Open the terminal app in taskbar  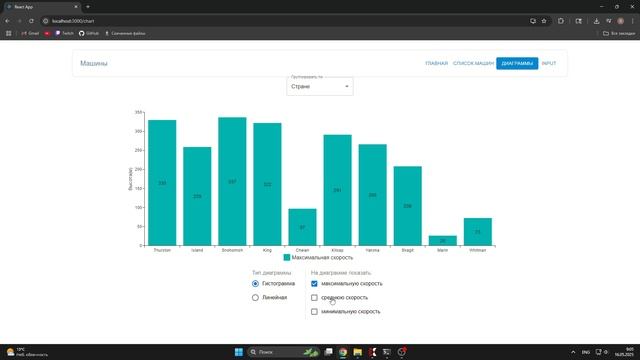[x=387, y=352]
